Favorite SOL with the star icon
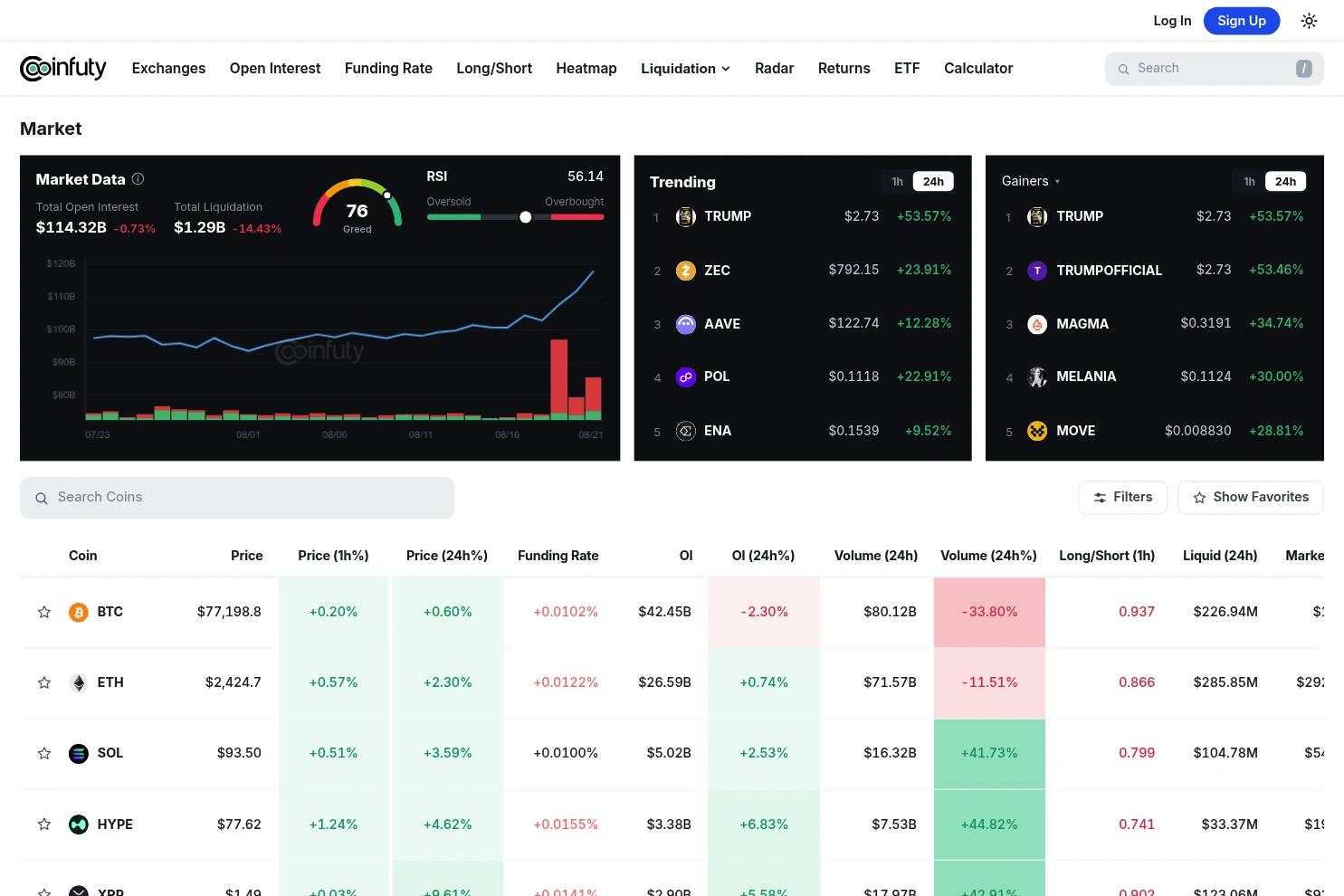The height and width of the screenshot is (896, 1344). point(43,754)
